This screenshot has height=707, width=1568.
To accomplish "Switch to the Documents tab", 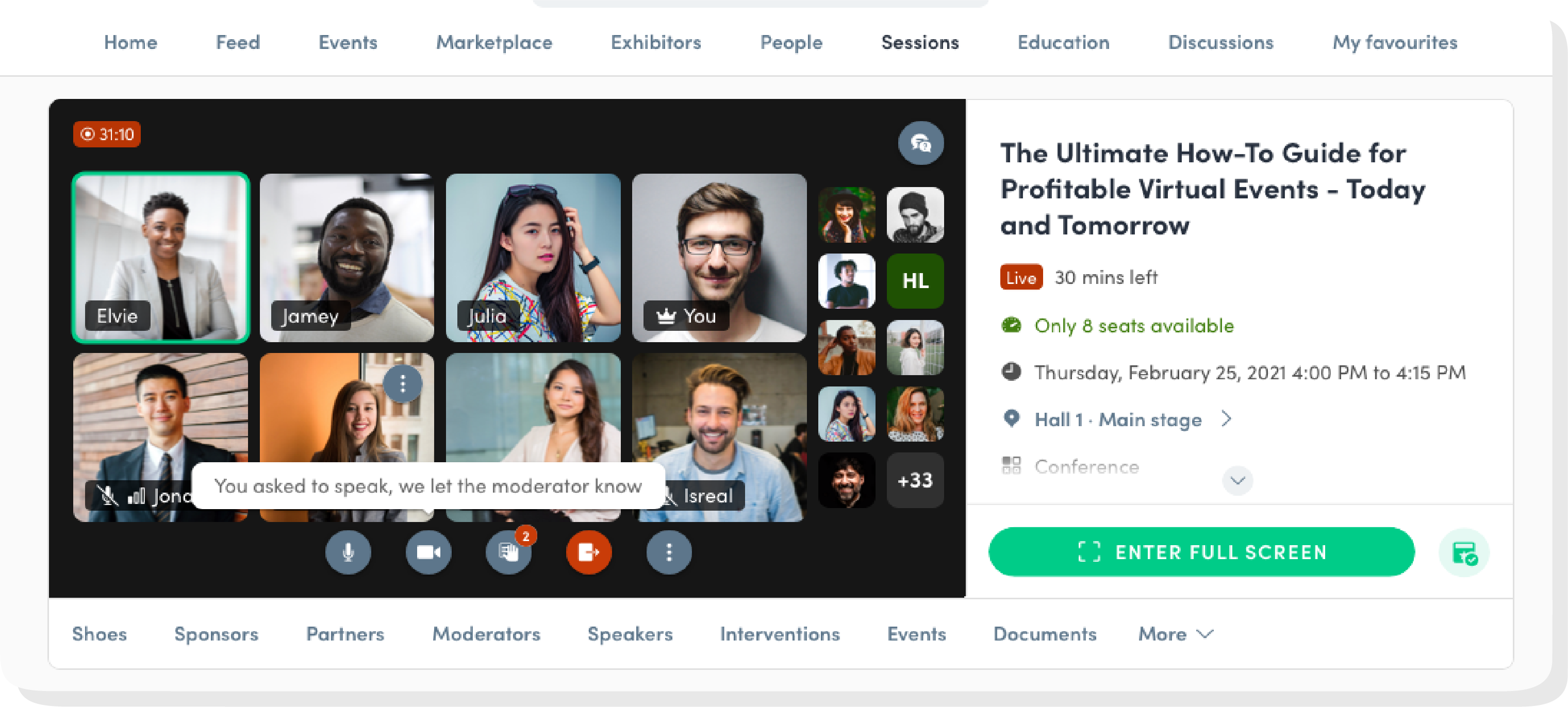I will pos(1045,634).
